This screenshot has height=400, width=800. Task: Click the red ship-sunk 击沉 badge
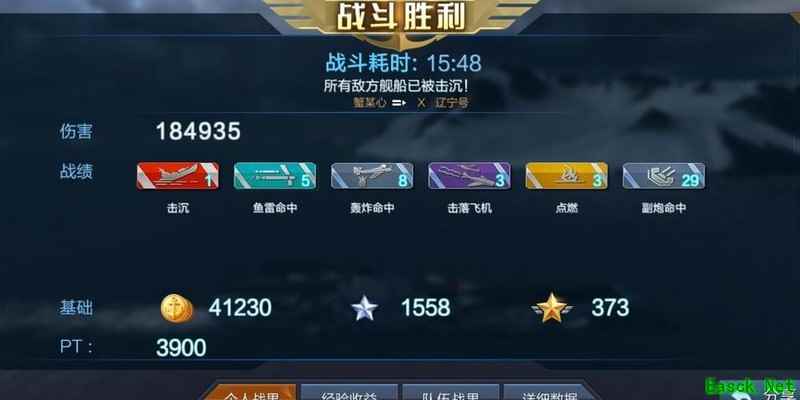coord(178,176)
